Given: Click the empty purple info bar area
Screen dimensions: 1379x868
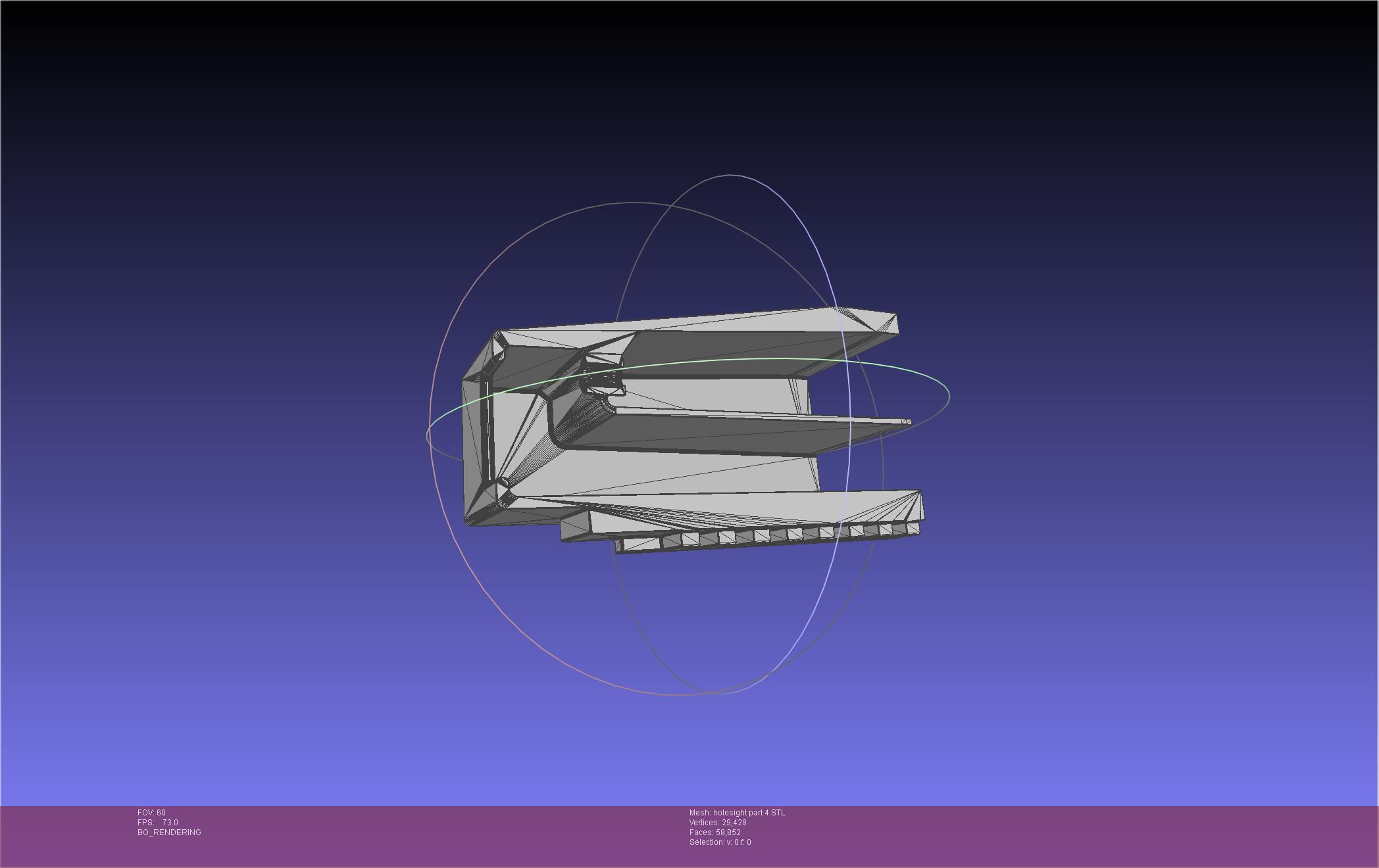Looking at the screenshot, I should tap(1053, 835).
